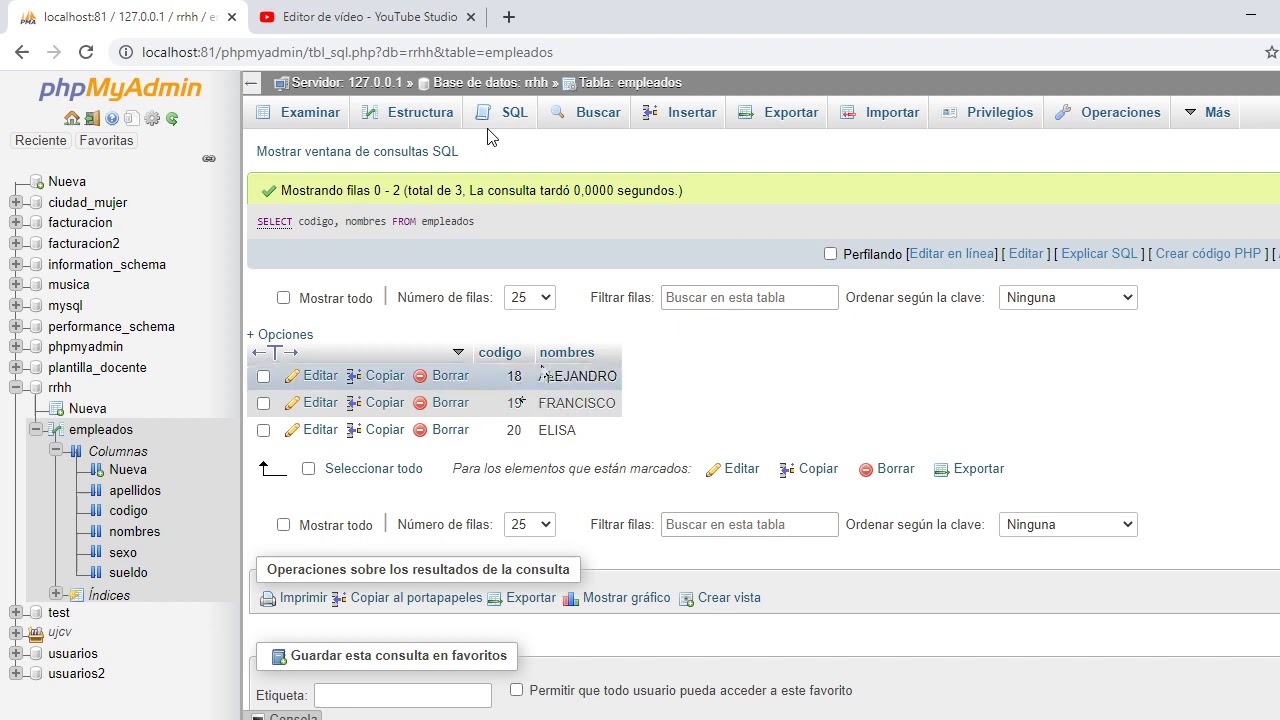Click the upper Filtrar filas search field
Image resolution: width=1280 pixels, height=720 pixels.
tap(749, 297)
